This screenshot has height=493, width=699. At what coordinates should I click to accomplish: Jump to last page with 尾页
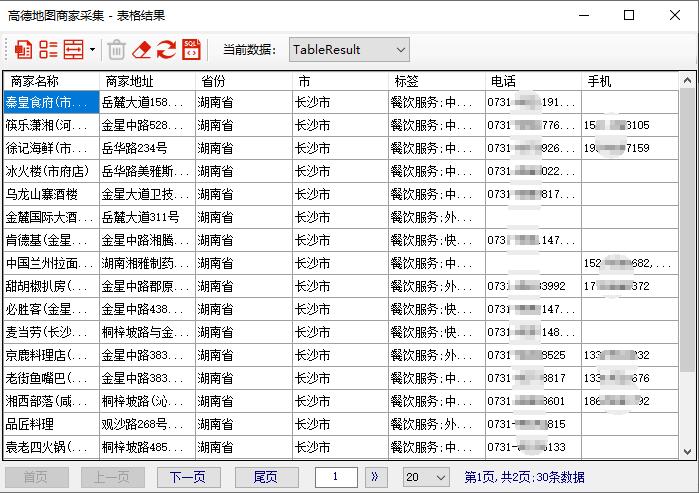point(265,477)
